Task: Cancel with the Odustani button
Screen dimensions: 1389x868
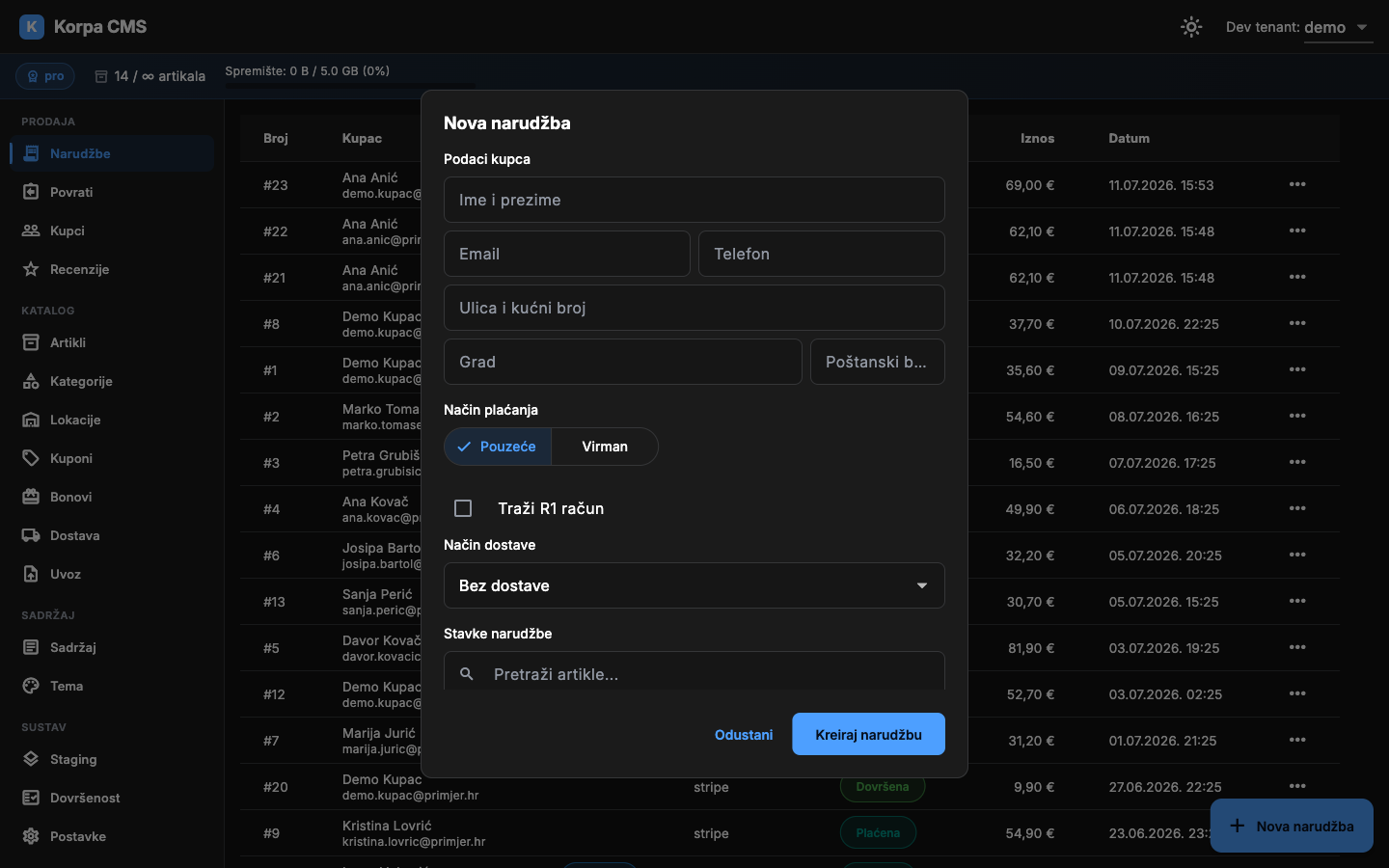Action: (x=744, y=735)
